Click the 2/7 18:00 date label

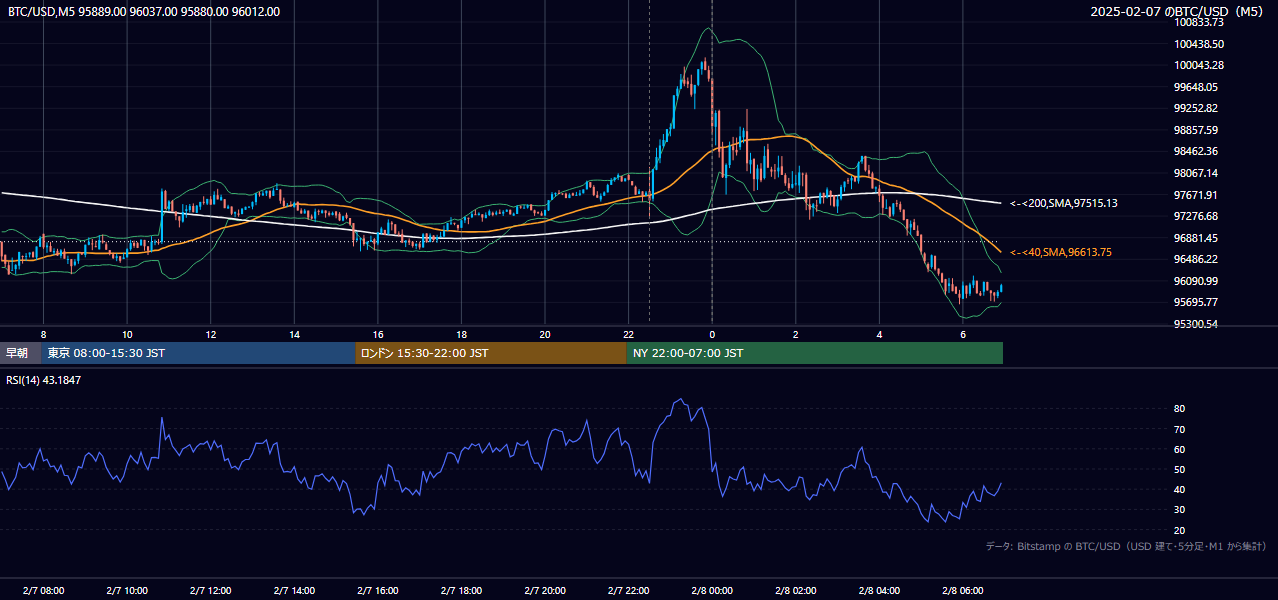click(461, 591)
